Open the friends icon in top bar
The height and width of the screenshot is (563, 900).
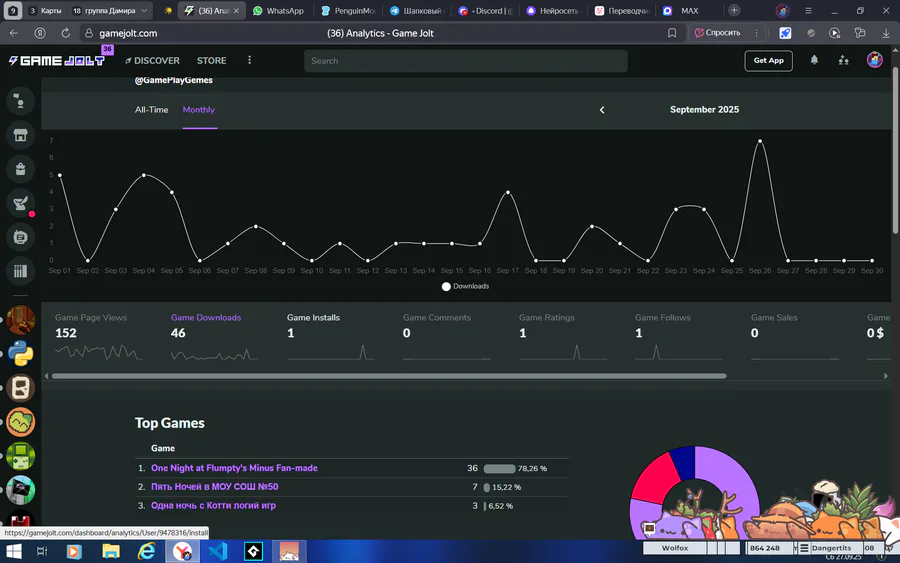(x=843, y=60)
